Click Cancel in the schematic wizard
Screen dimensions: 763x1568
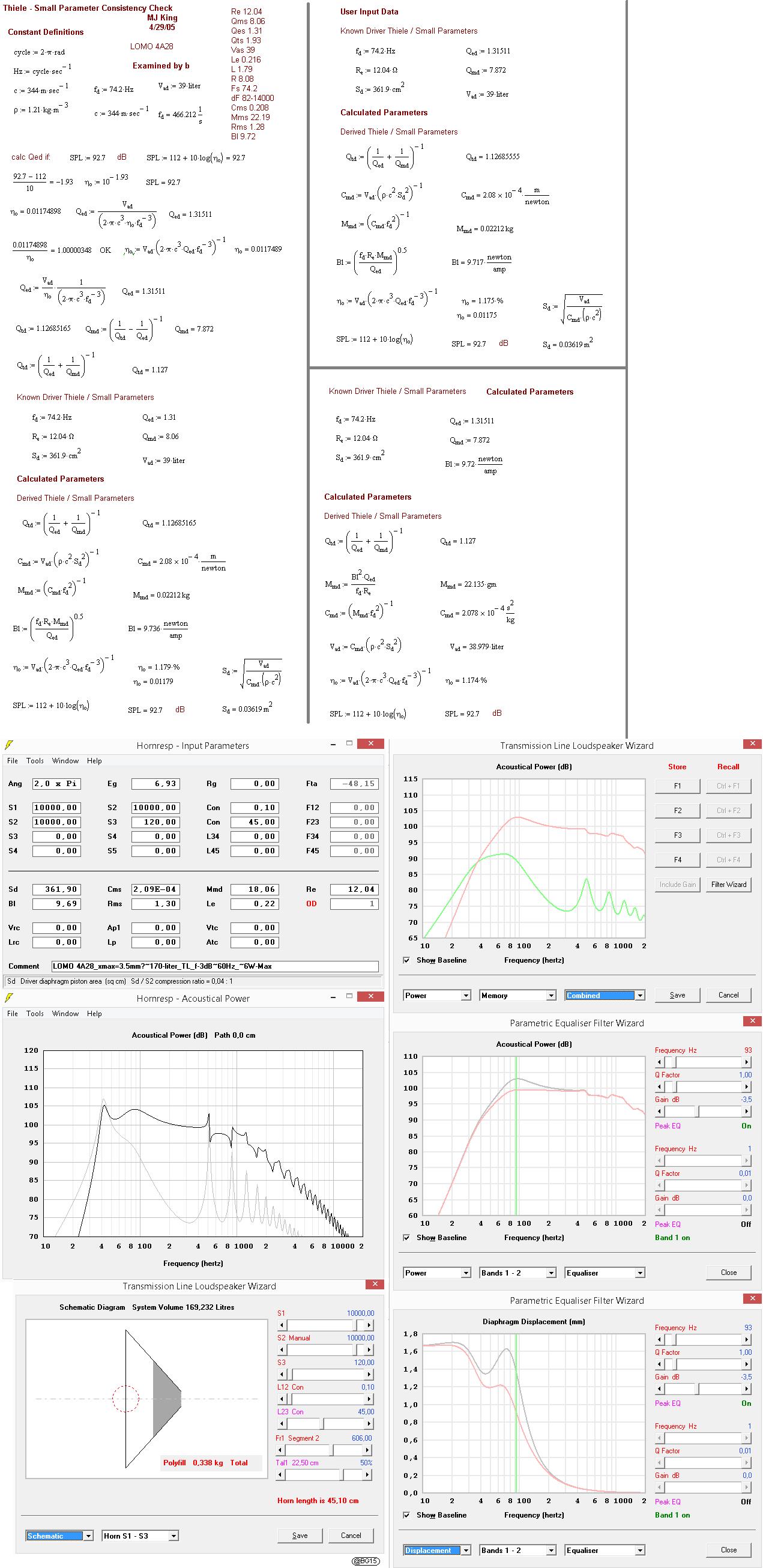[x=351, y=1535]
